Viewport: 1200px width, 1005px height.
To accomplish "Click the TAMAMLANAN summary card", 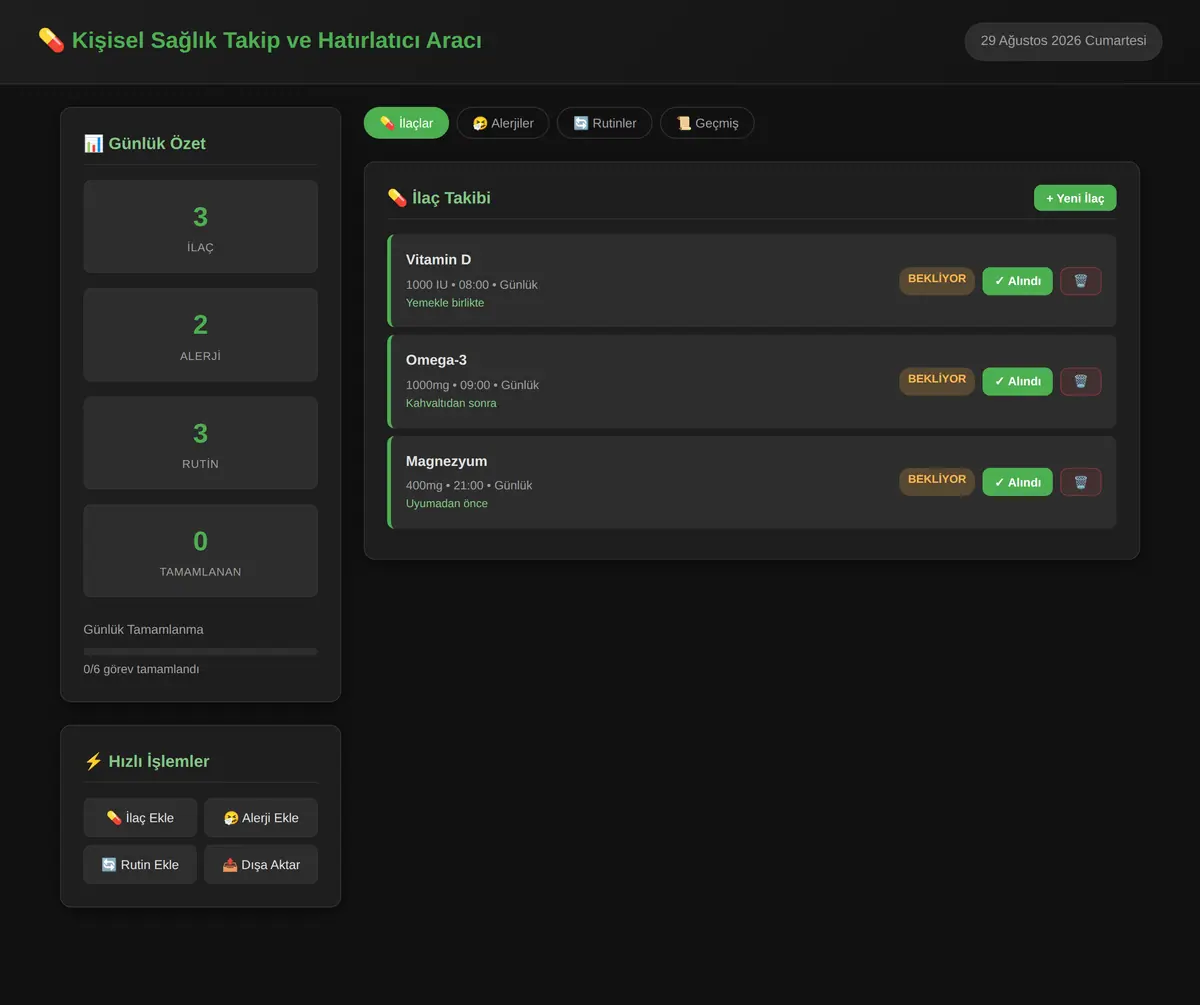I will [200, 551].
